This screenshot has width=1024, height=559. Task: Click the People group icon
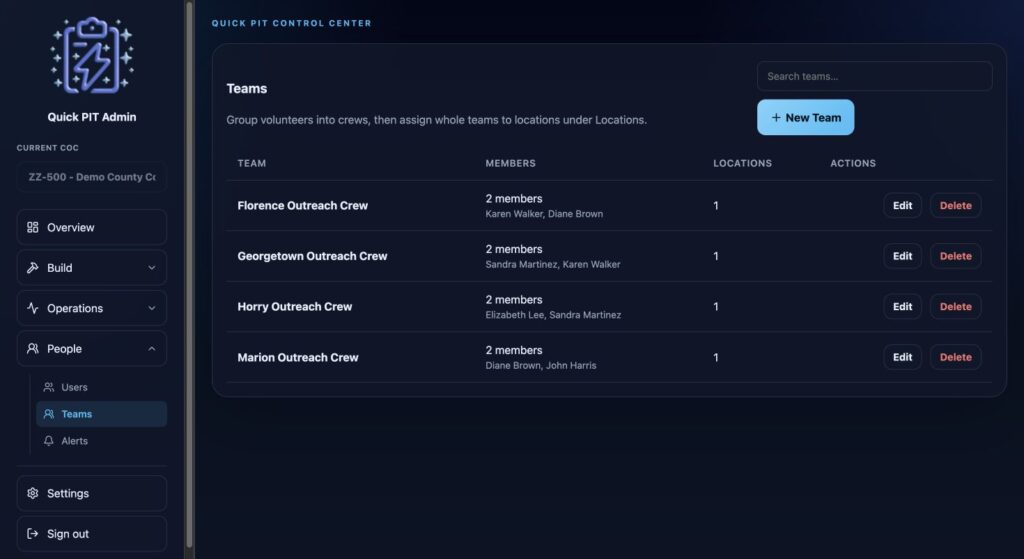(x=33, y=349)
